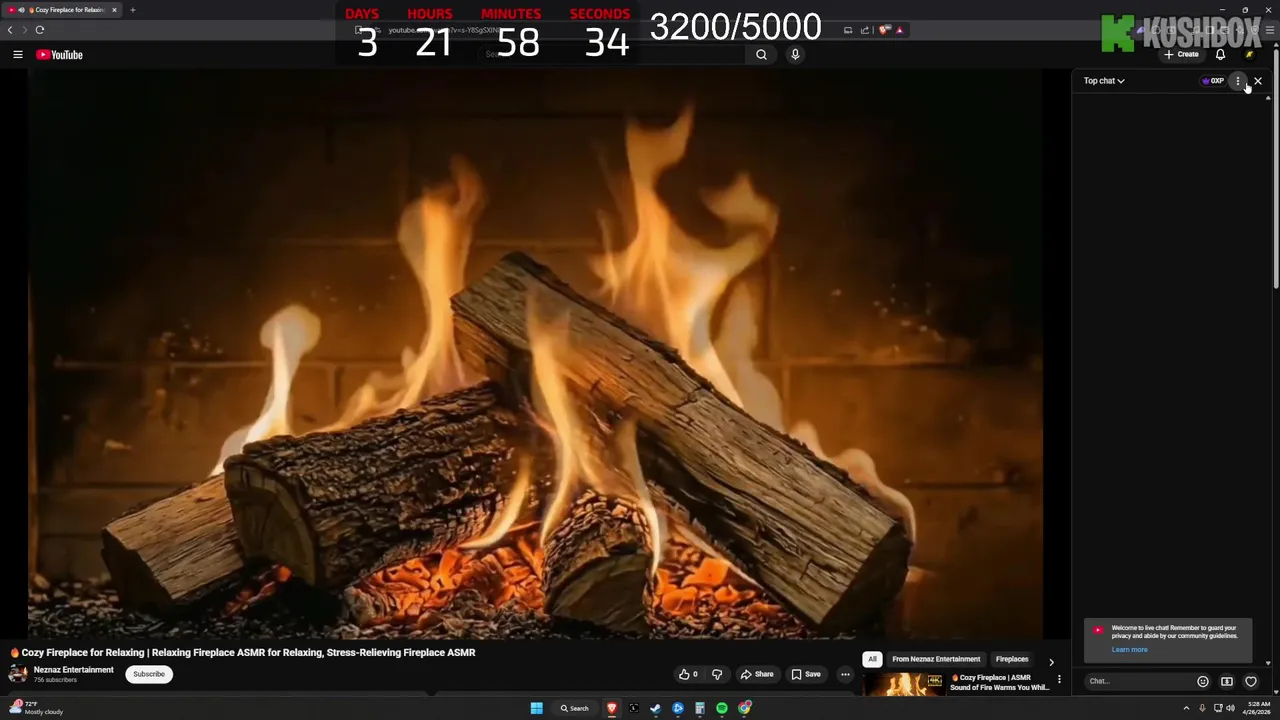Open Super Chat purchase icon
This screenshot has width=1280, height=720.
(x=1227, y=682)
